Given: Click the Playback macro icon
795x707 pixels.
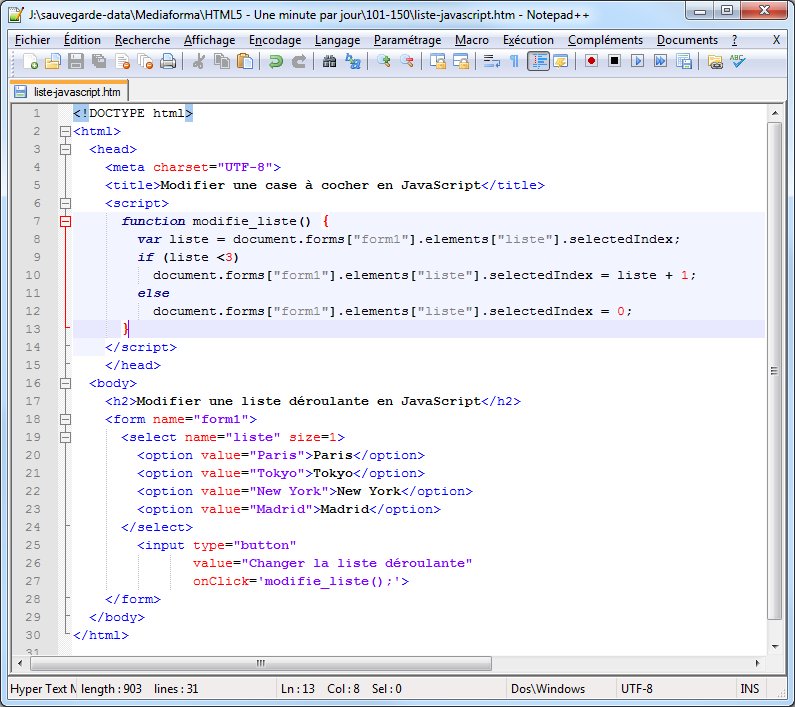Looking at the screenshot, I should click(637, 62).
